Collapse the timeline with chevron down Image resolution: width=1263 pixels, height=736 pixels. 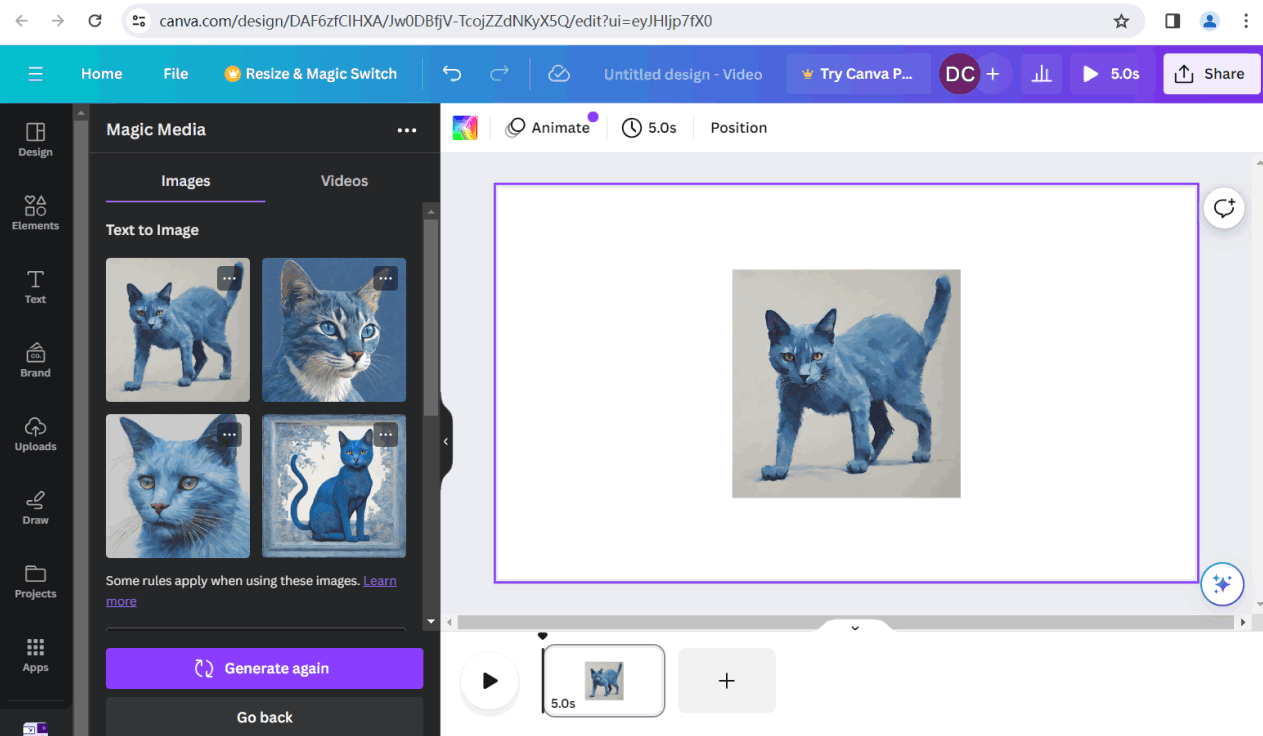click(x=855, y=628)
